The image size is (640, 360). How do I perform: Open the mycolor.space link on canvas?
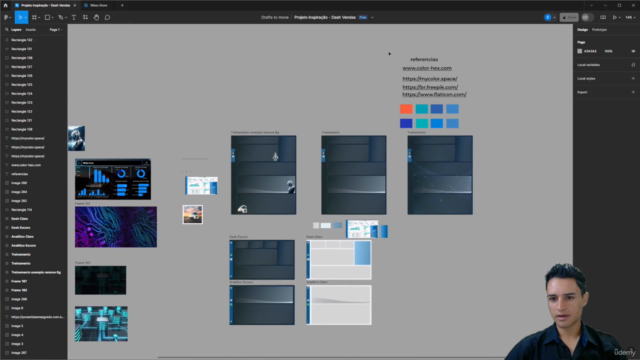[430, 79]
